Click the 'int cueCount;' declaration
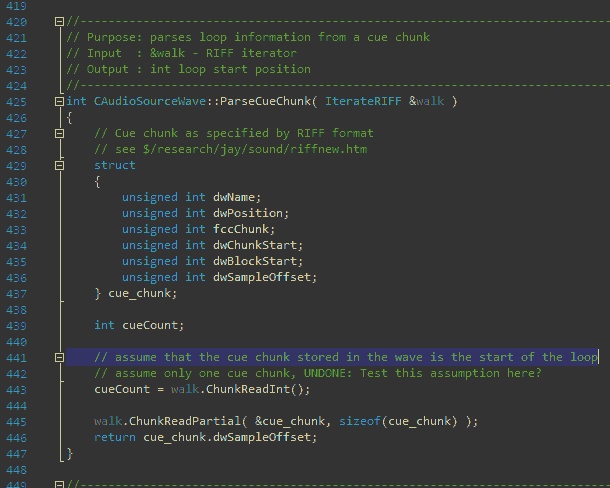610x488 pixels. coord(139,325)
